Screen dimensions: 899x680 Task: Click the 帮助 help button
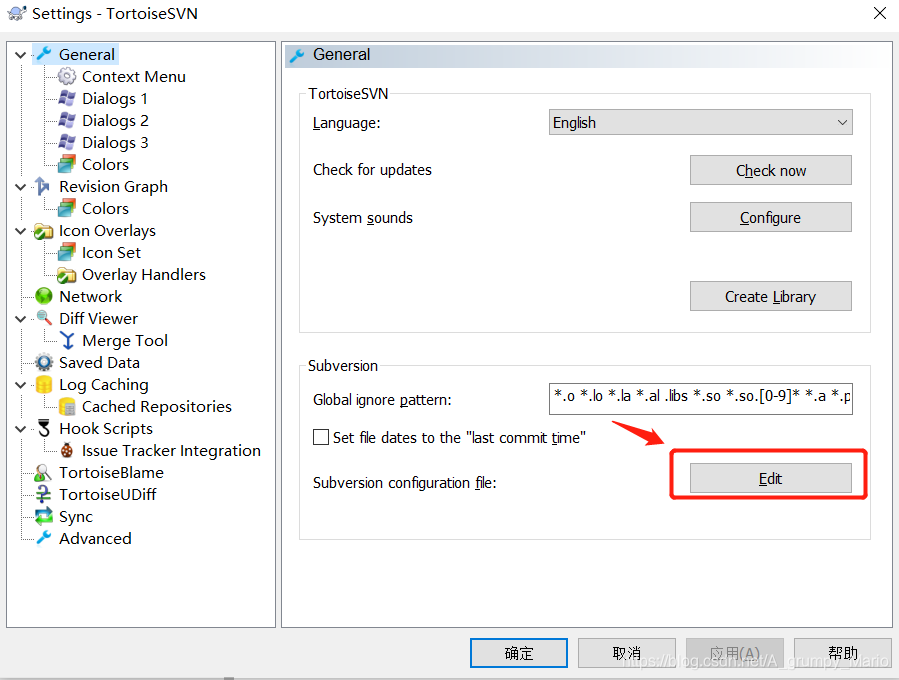(x=843, y=653)
